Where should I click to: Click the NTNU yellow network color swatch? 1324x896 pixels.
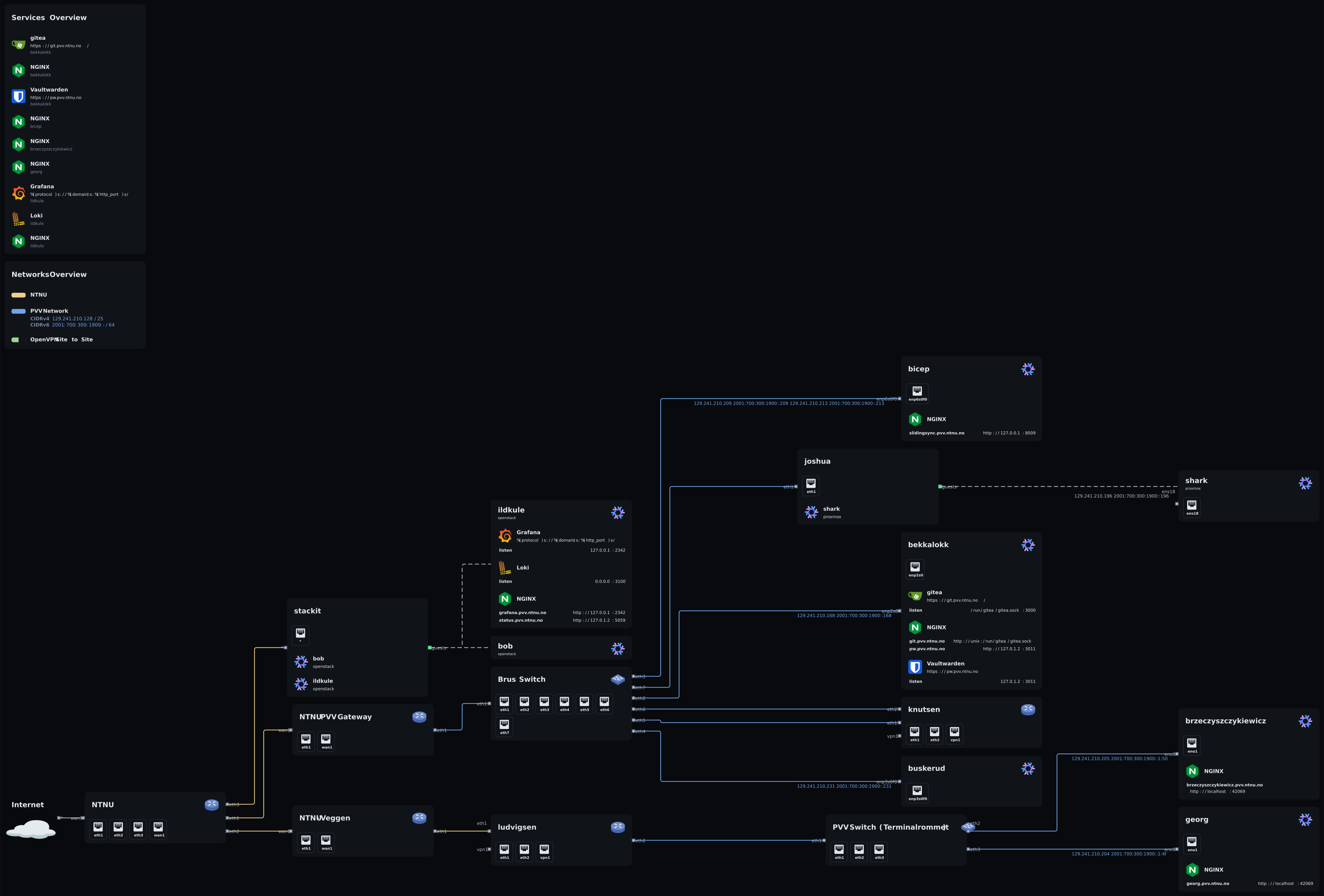(x=18, y=295)
